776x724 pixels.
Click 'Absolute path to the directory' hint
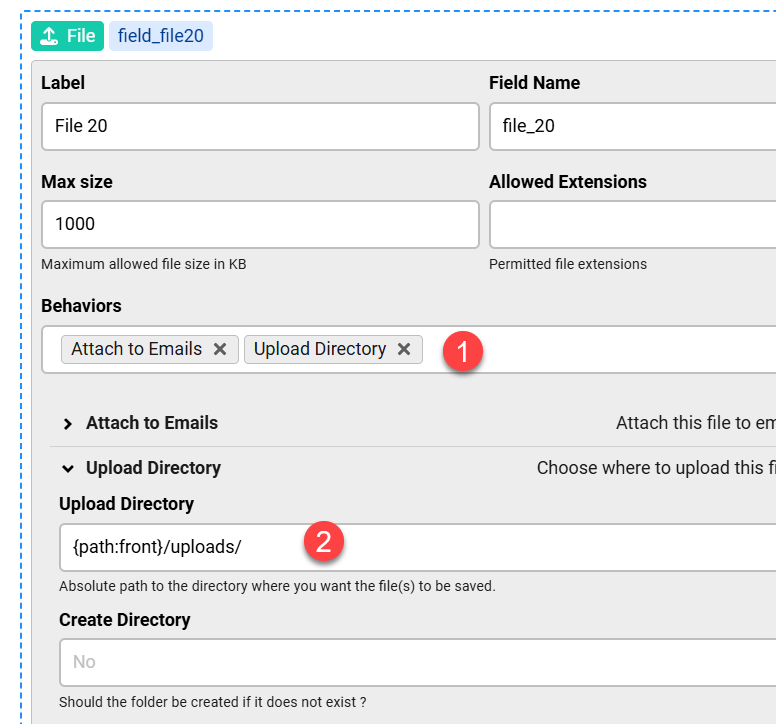click(x=277, y=586)
